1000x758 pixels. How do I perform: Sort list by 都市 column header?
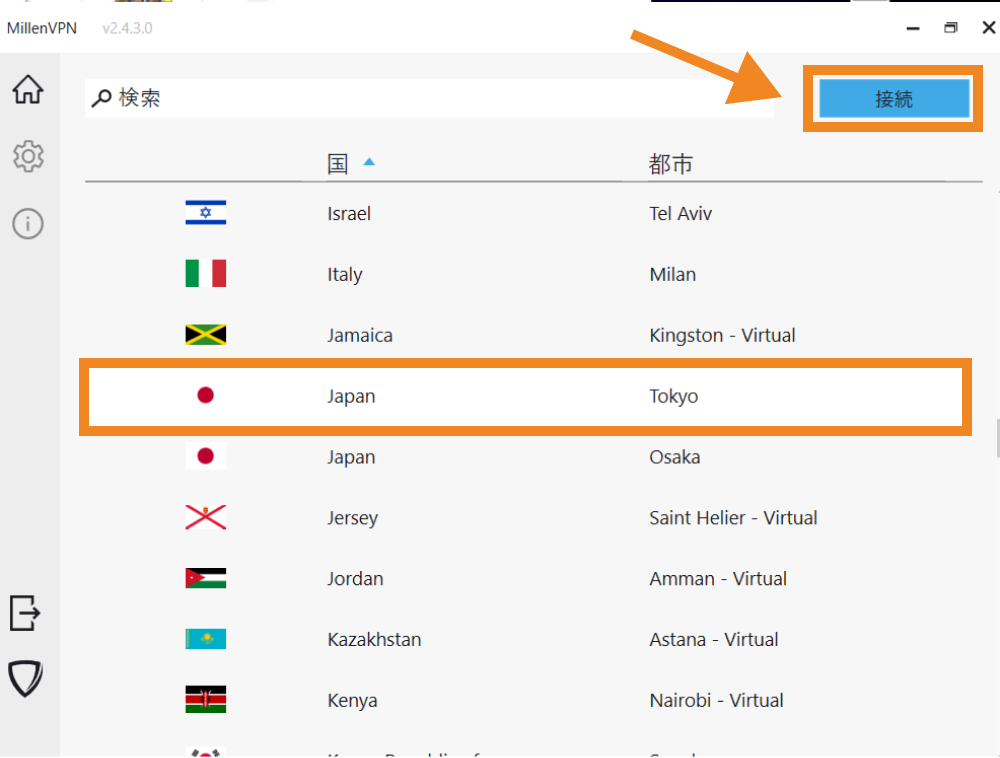pos(670,163)
